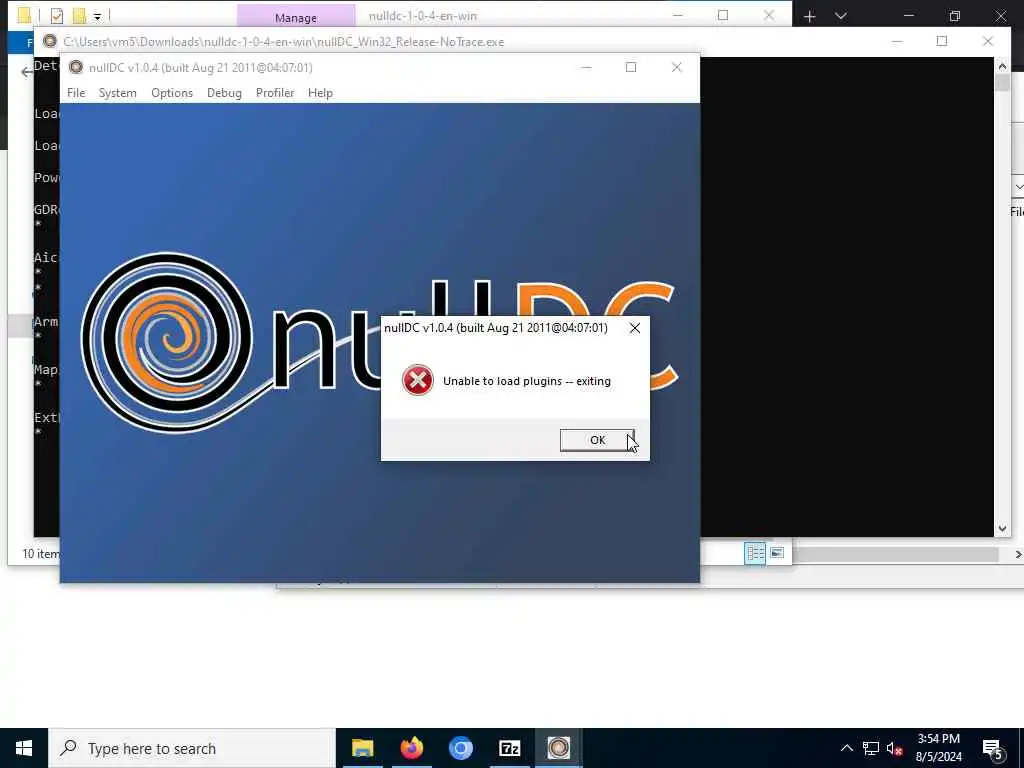Switch Explorer to details view icon

point(755,553)
